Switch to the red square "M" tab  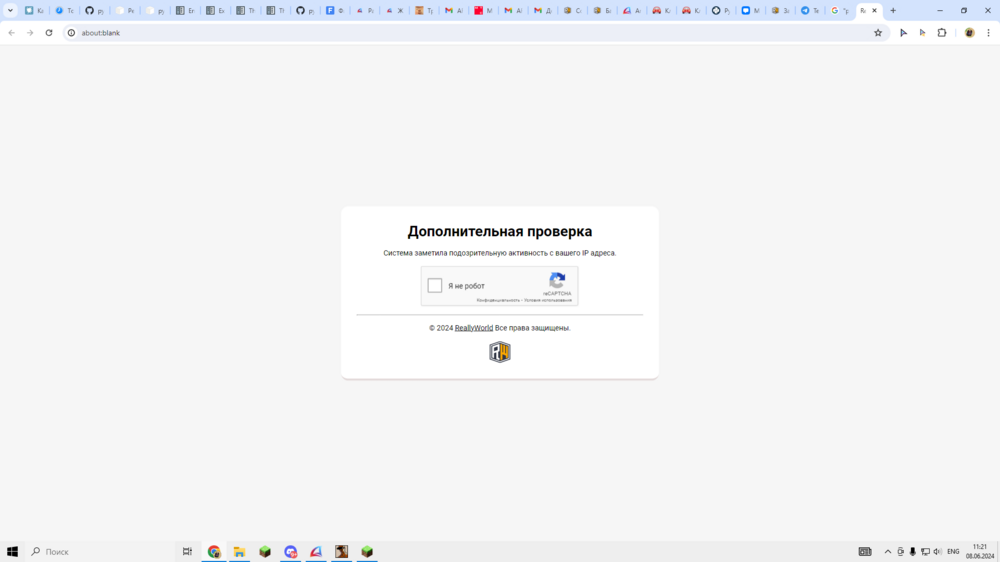coord(483,10)
